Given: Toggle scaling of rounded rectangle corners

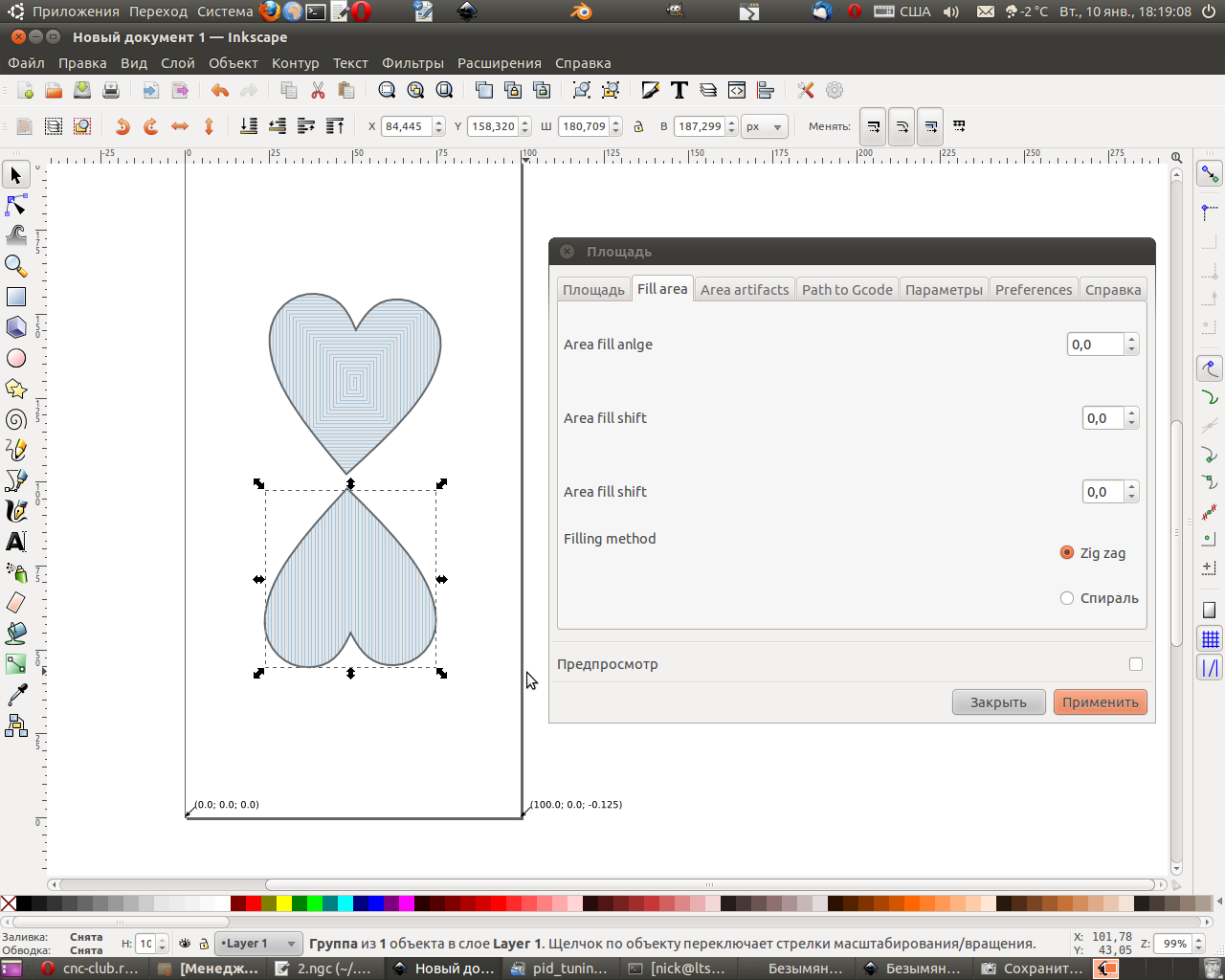Looking at the screenshot, I should [902, 126].
